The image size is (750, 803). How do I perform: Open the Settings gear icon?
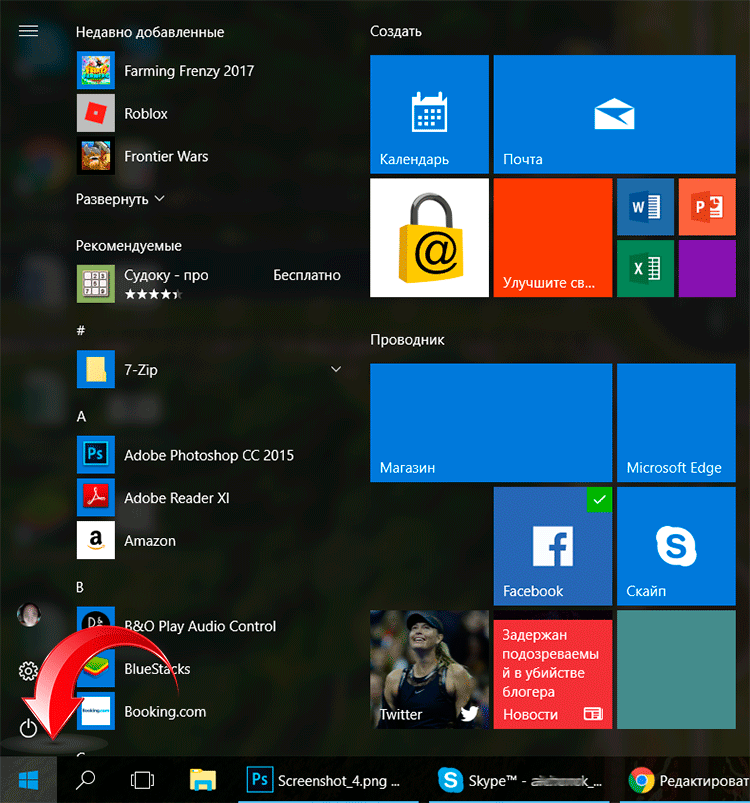click(28, 671)
